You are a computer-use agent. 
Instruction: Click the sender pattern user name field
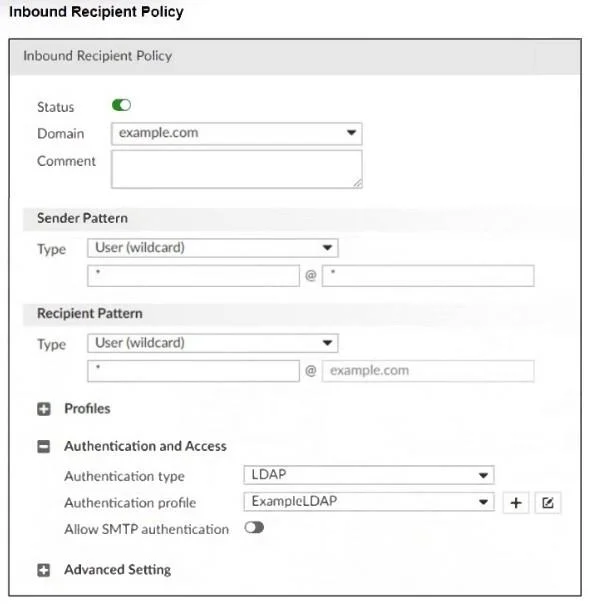tap(193, 276)
